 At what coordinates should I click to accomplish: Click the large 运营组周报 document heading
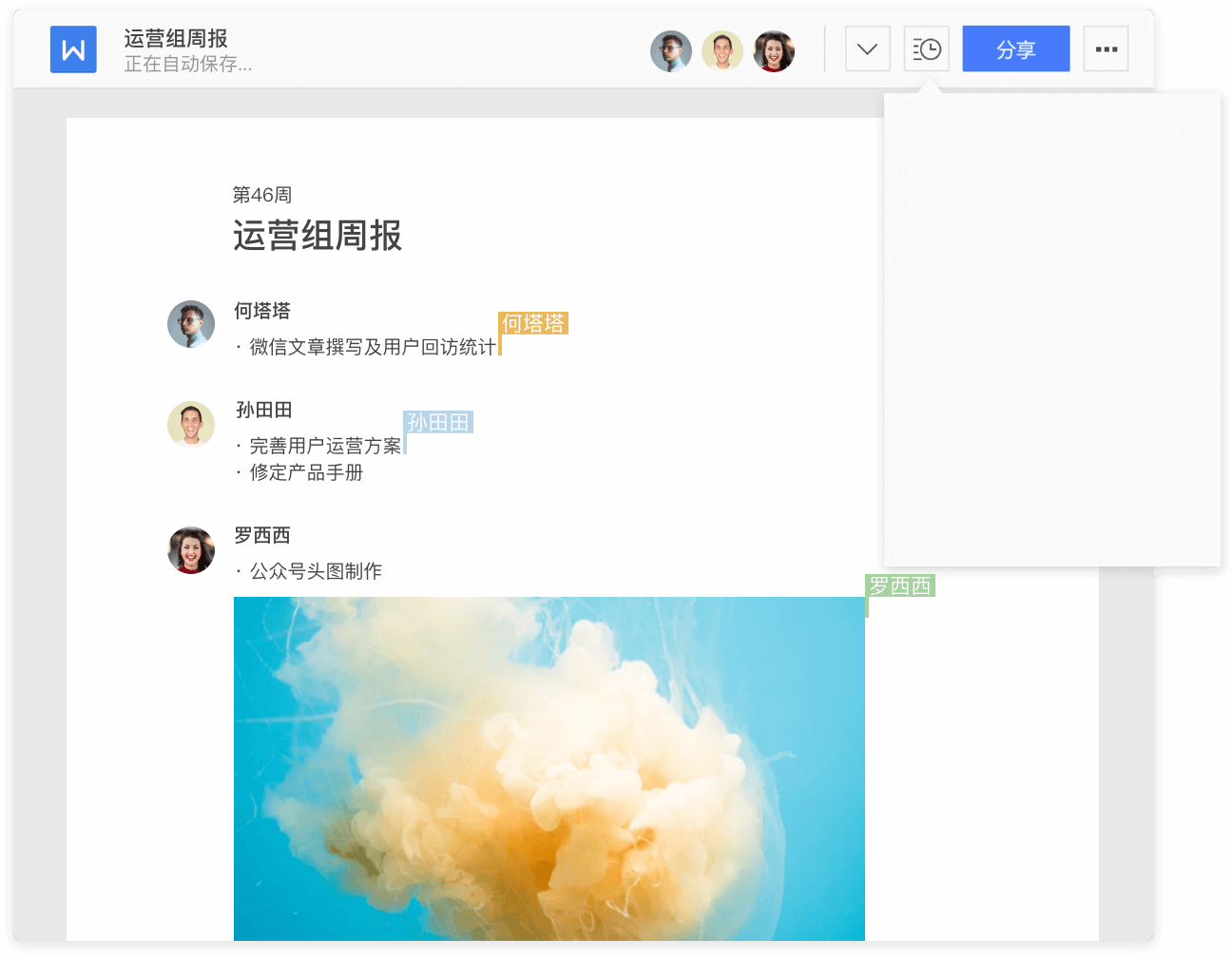click(x=318, y=236)
